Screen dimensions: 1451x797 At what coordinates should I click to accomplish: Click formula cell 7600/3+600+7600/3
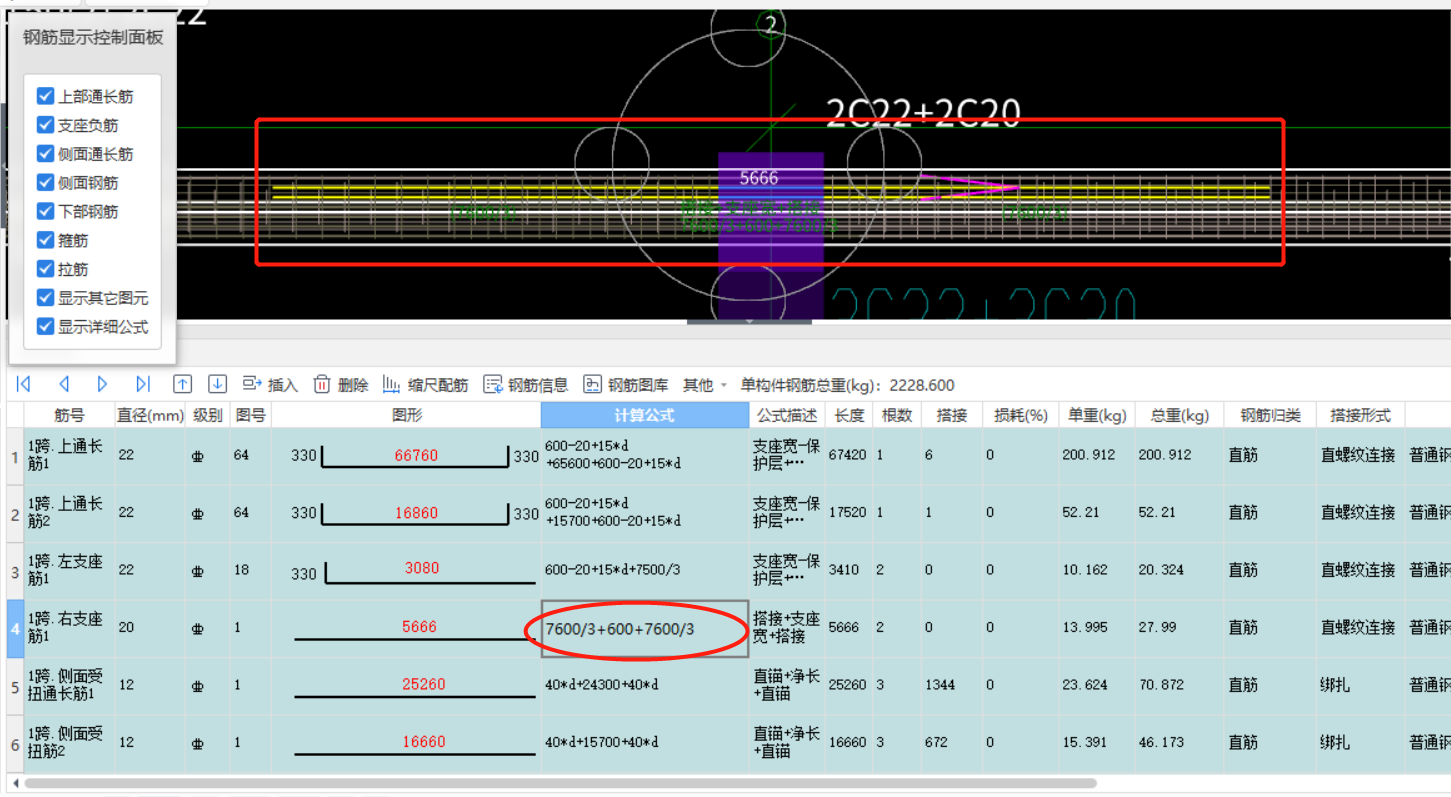click(644, 628)
